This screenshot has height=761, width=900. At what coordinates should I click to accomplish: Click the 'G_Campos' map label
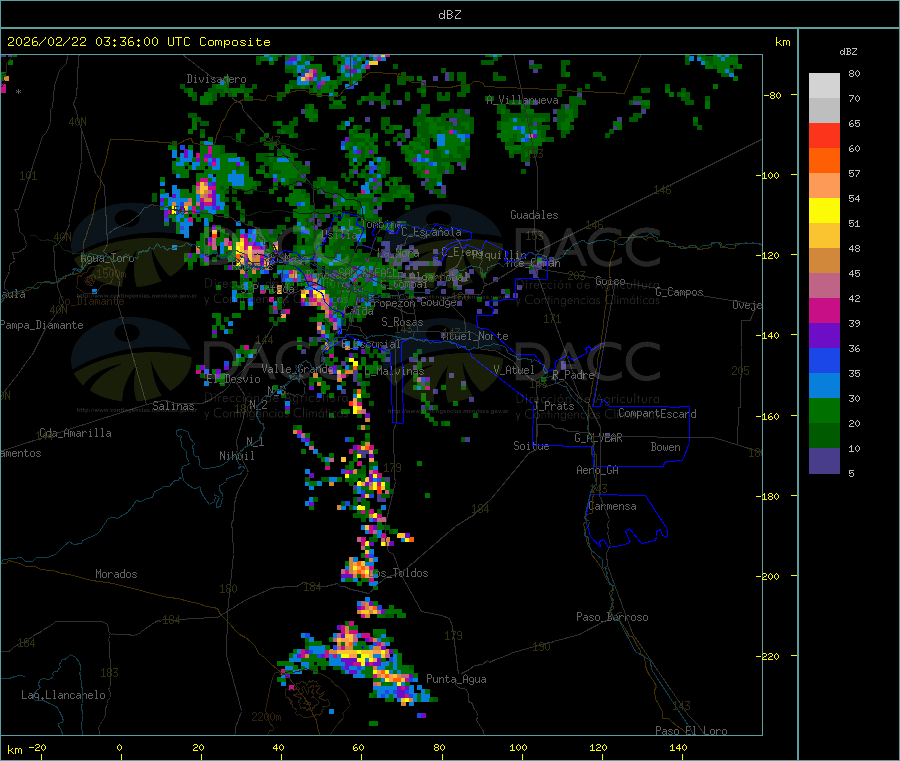click(680, 292)
